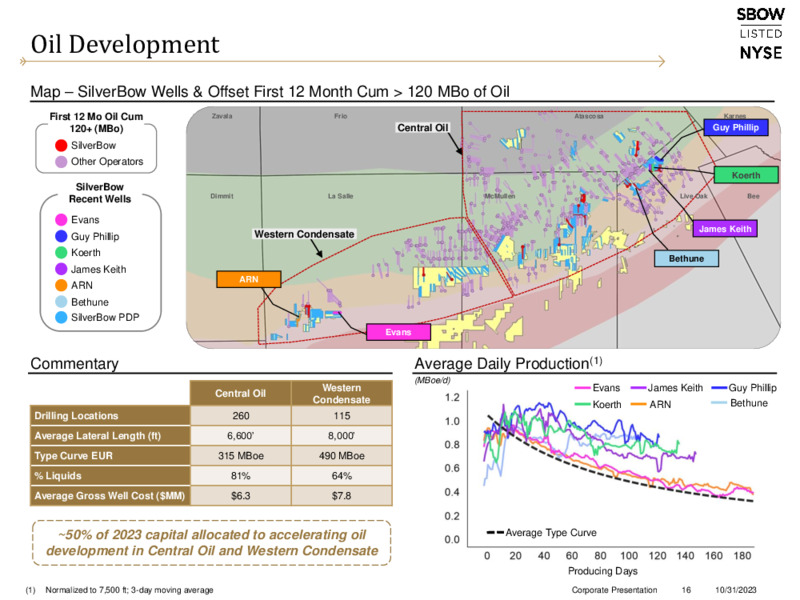Click the 81% liquids cell
The image size is (800, 600).
tap(240, 476)
